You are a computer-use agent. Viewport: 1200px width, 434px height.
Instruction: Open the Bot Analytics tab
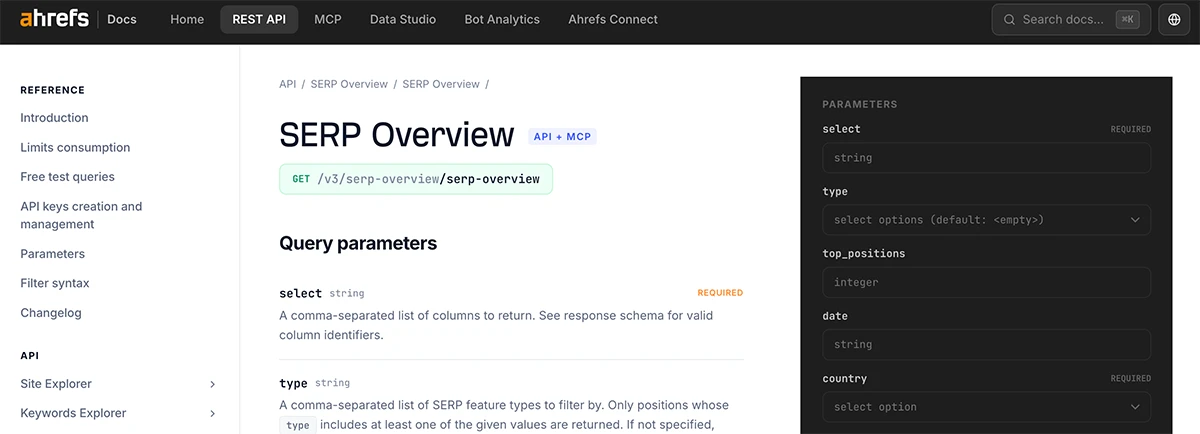point(502,19)
